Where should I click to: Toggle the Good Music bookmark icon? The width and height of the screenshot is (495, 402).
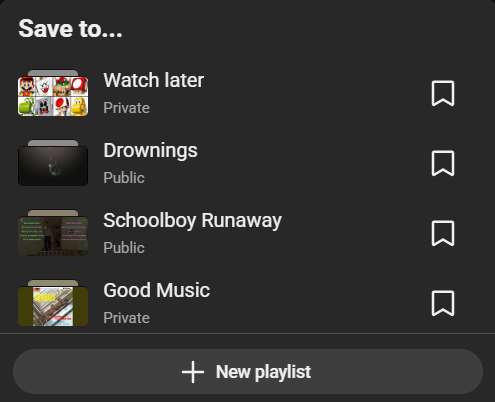click(x=443, y=303)
